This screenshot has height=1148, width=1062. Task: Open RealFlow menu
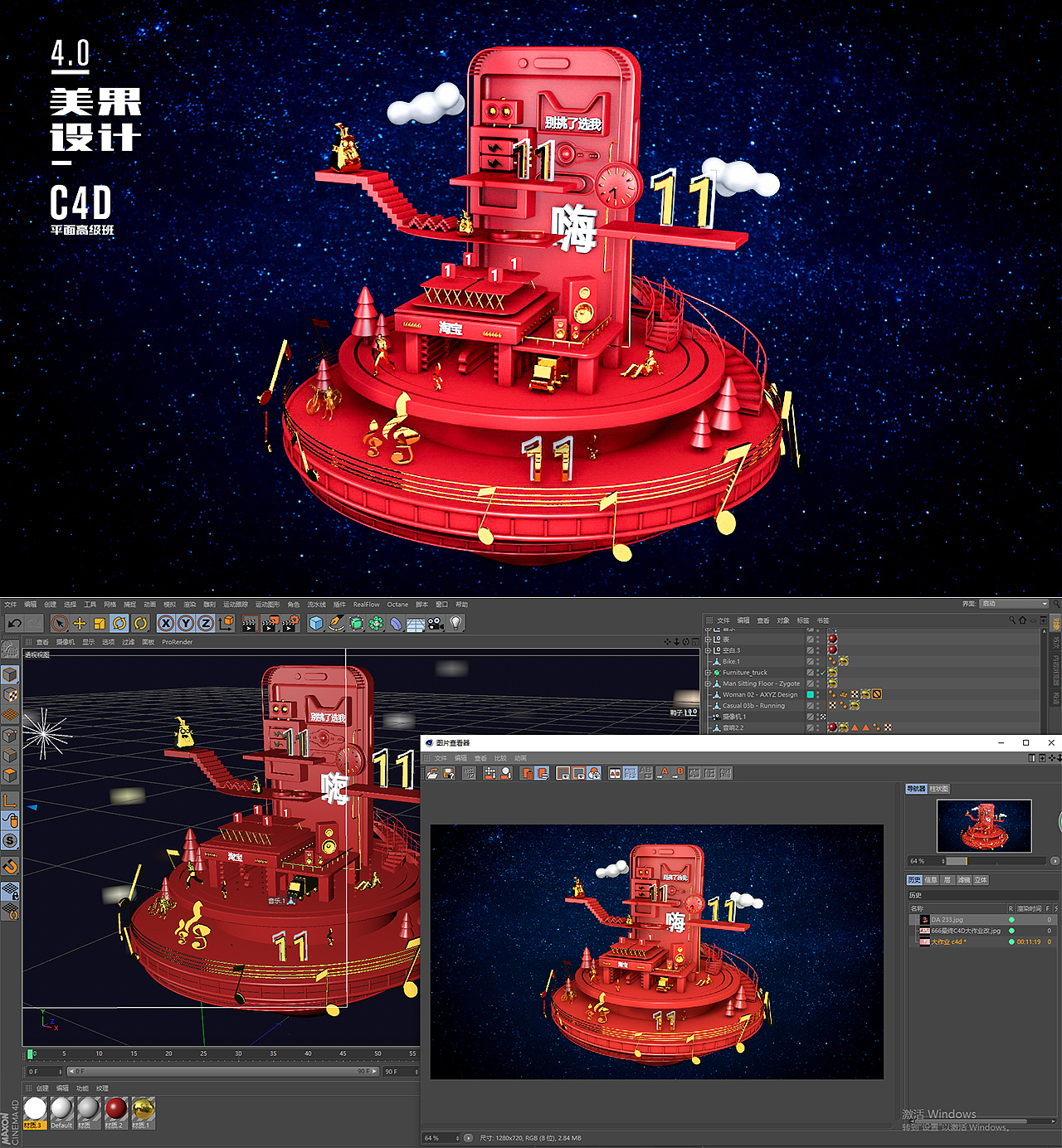pos(366,605)
